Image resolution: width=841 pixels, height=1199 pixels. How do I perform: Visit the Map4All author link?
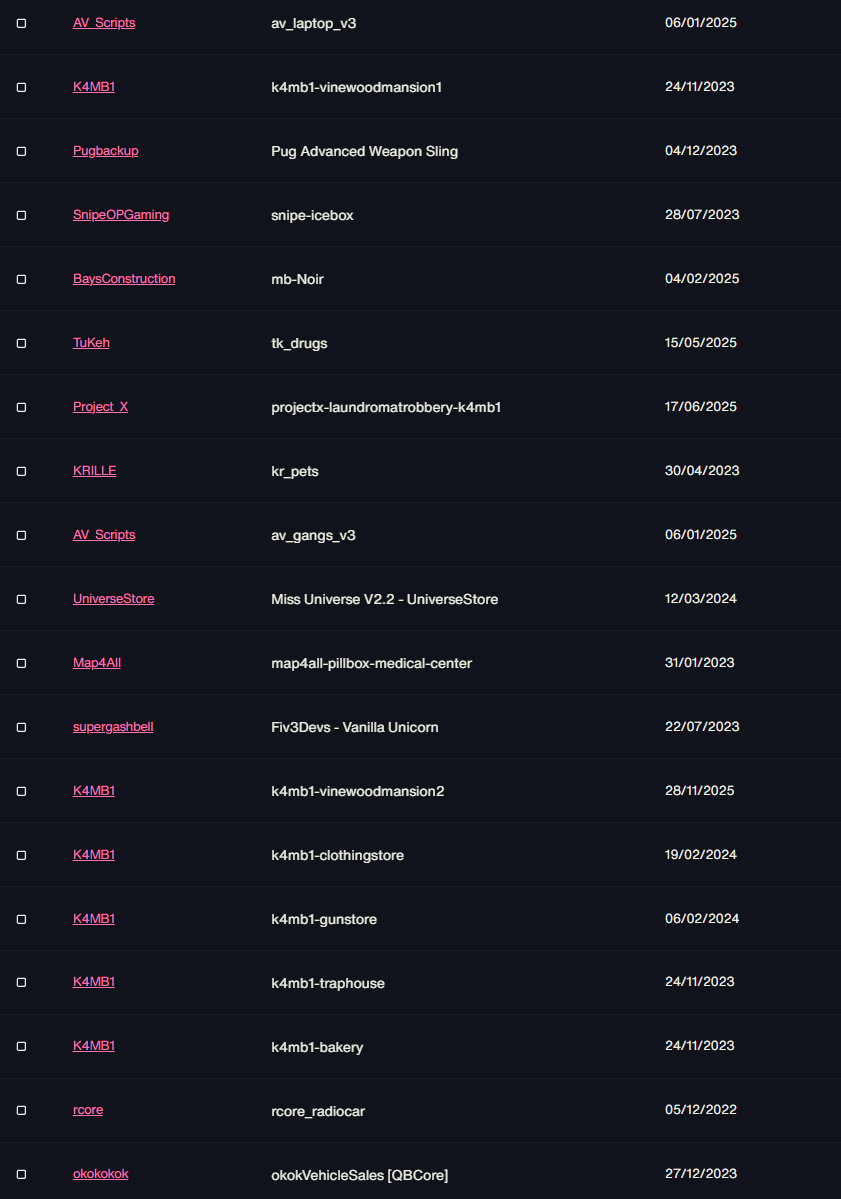pos(96,662)
